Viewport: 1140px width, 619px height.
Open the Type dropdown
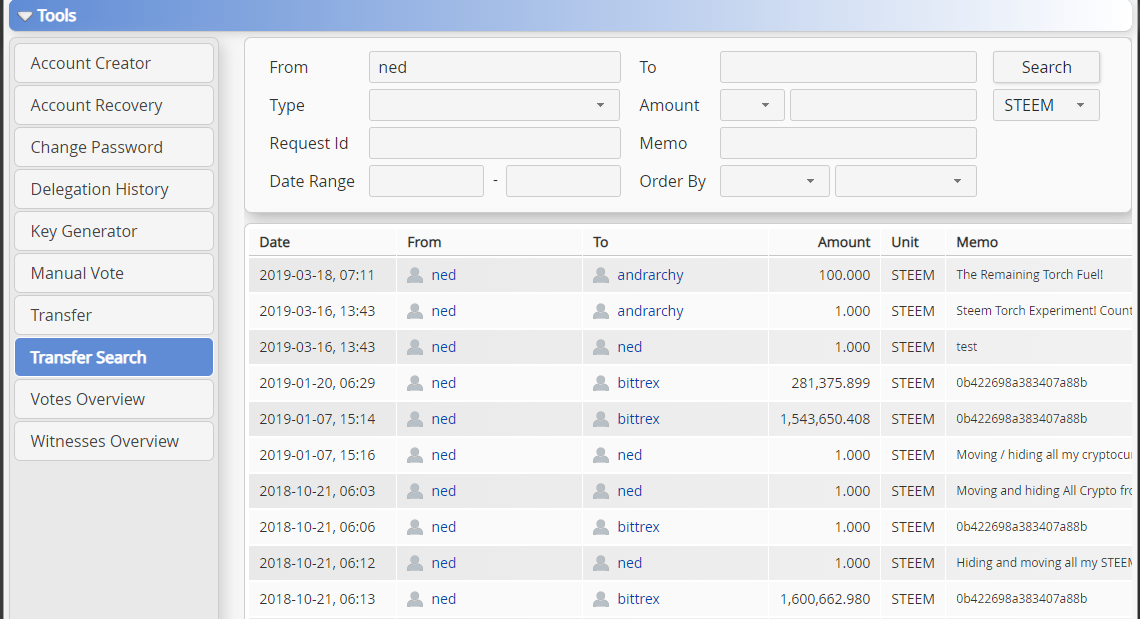[x=494, y=105]
